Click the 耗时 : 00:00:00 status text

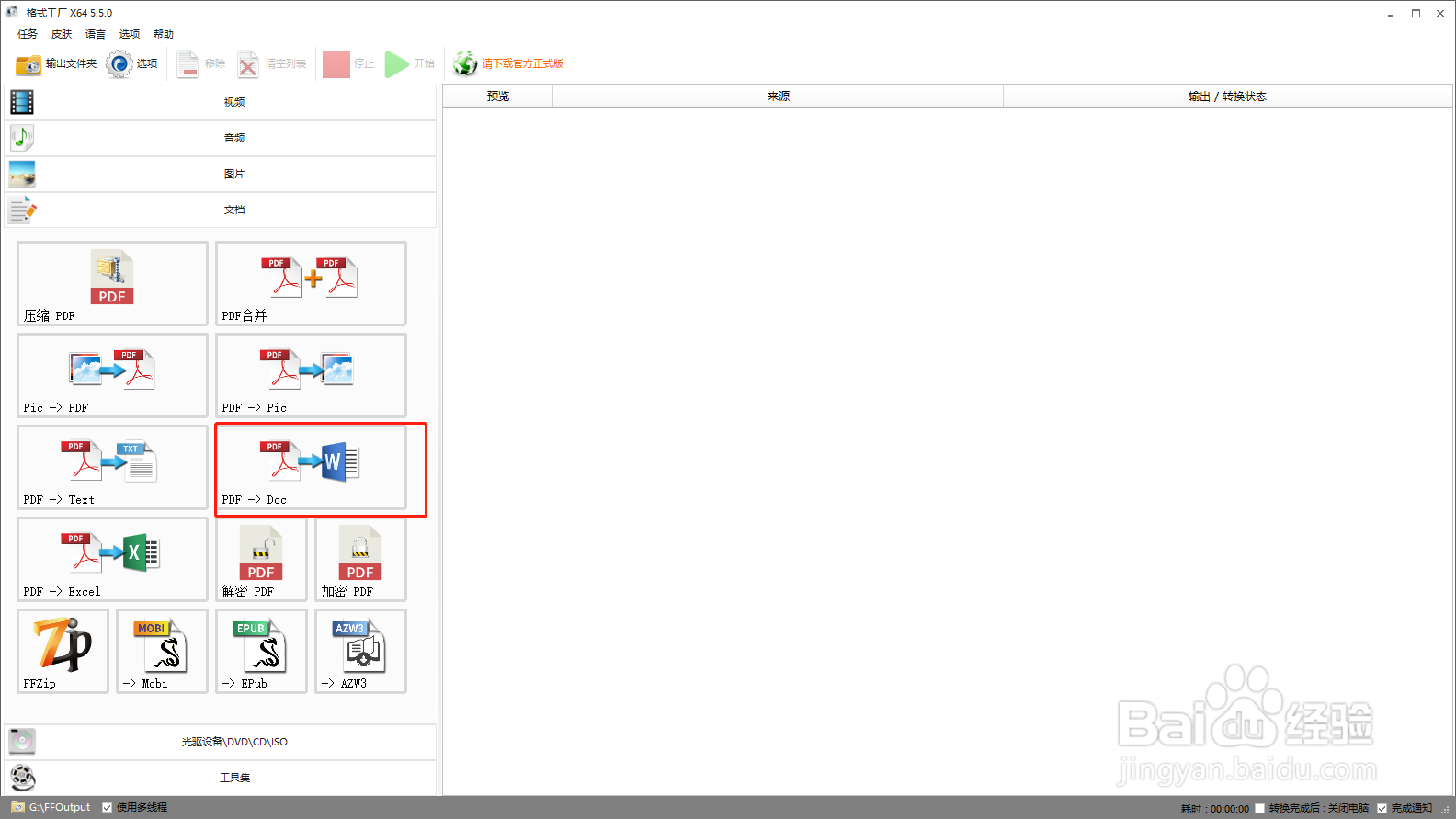1214,809
